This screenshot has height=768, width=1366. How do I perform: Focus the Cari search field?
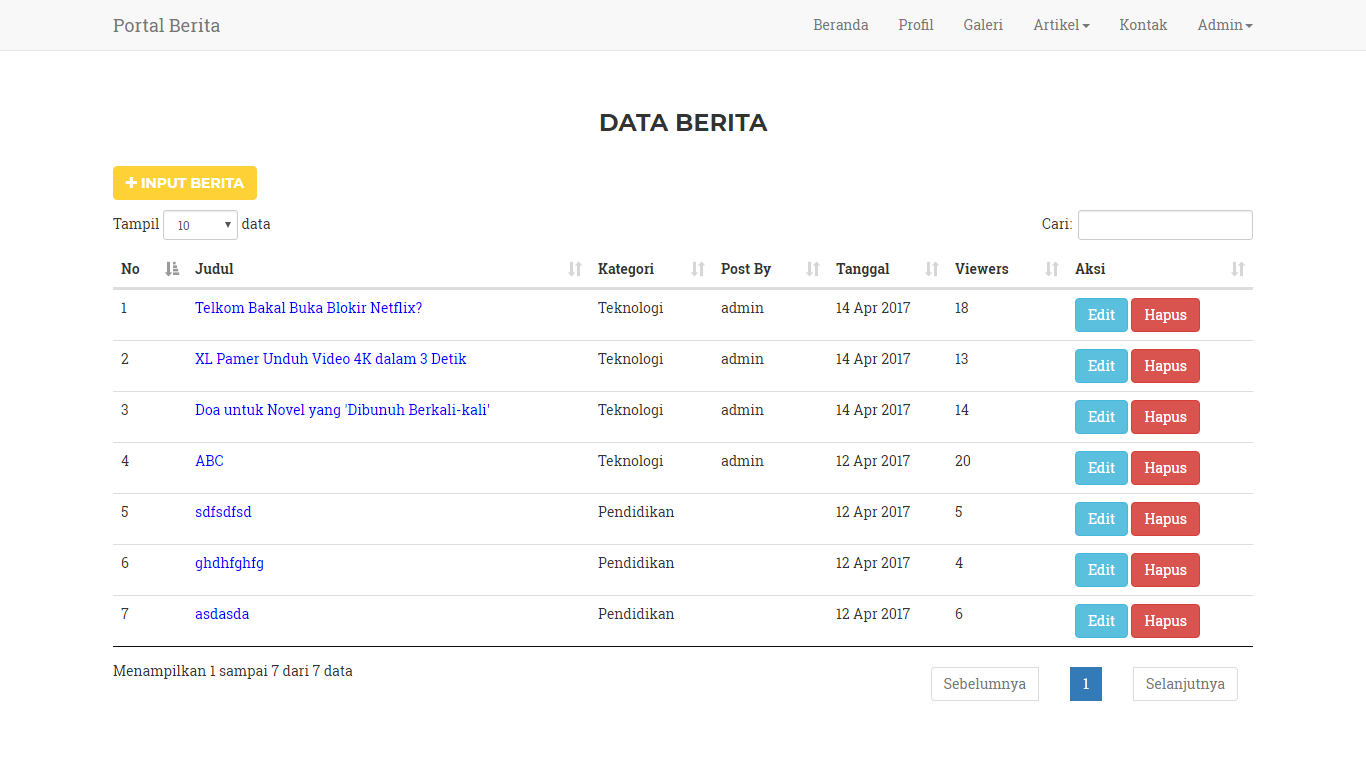click(x=1164, y=225)
